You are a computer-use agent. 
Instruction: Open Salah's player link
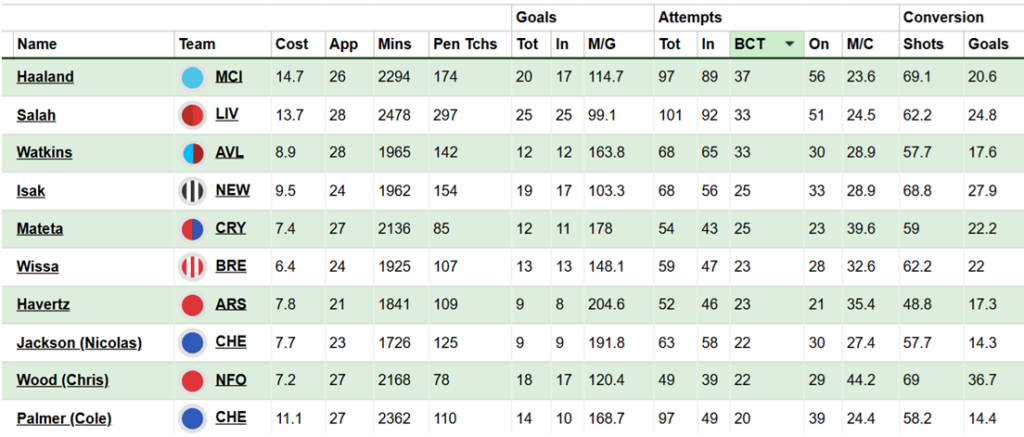36,115
